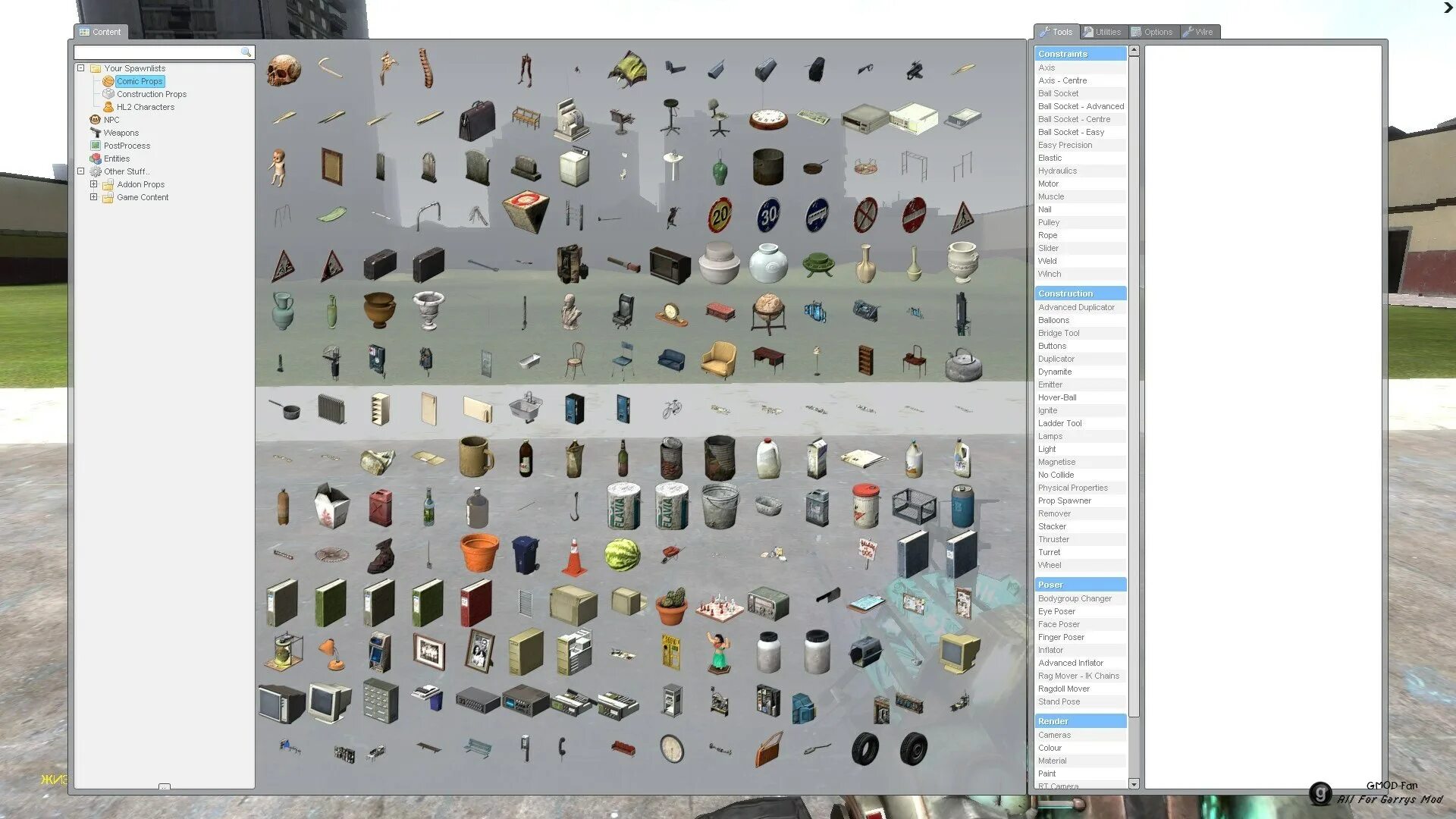Screen dimensions: 1456x819
Task: Pick the blue recycling bin prop
Action: tap(526, 554)
